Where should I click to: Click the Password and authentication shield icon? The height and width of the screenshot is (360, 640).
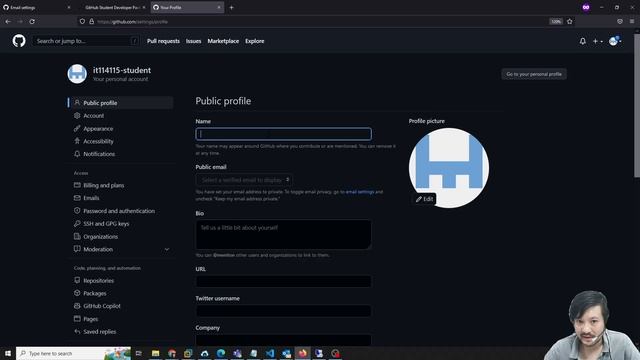click(x=77, y=211)
